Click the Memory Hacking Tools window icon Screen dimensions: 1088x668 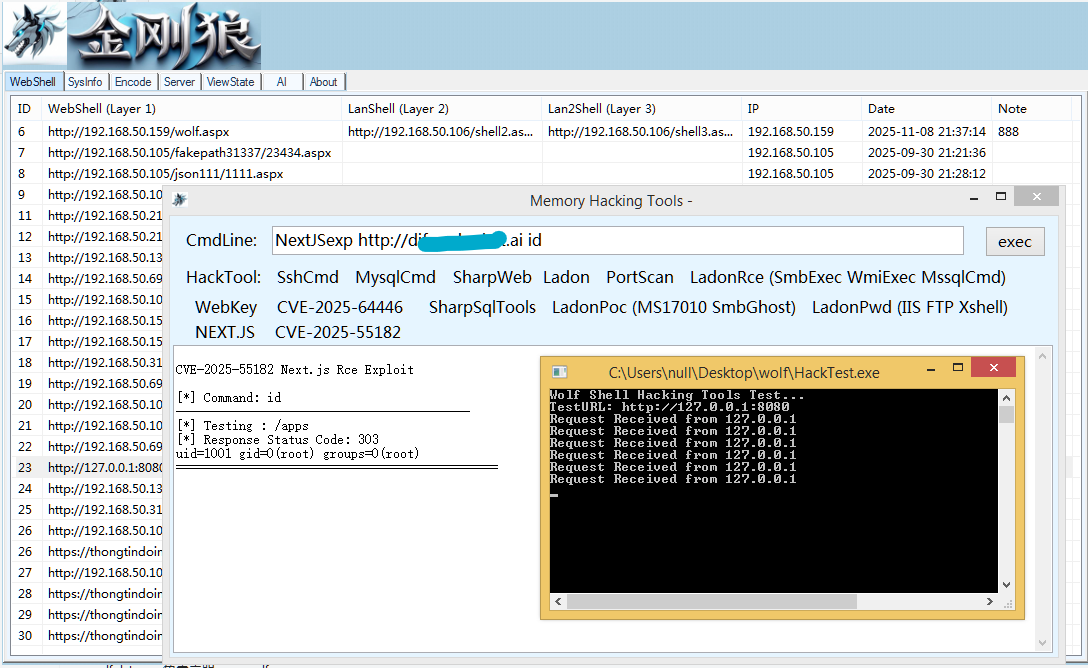click(180, 200)
